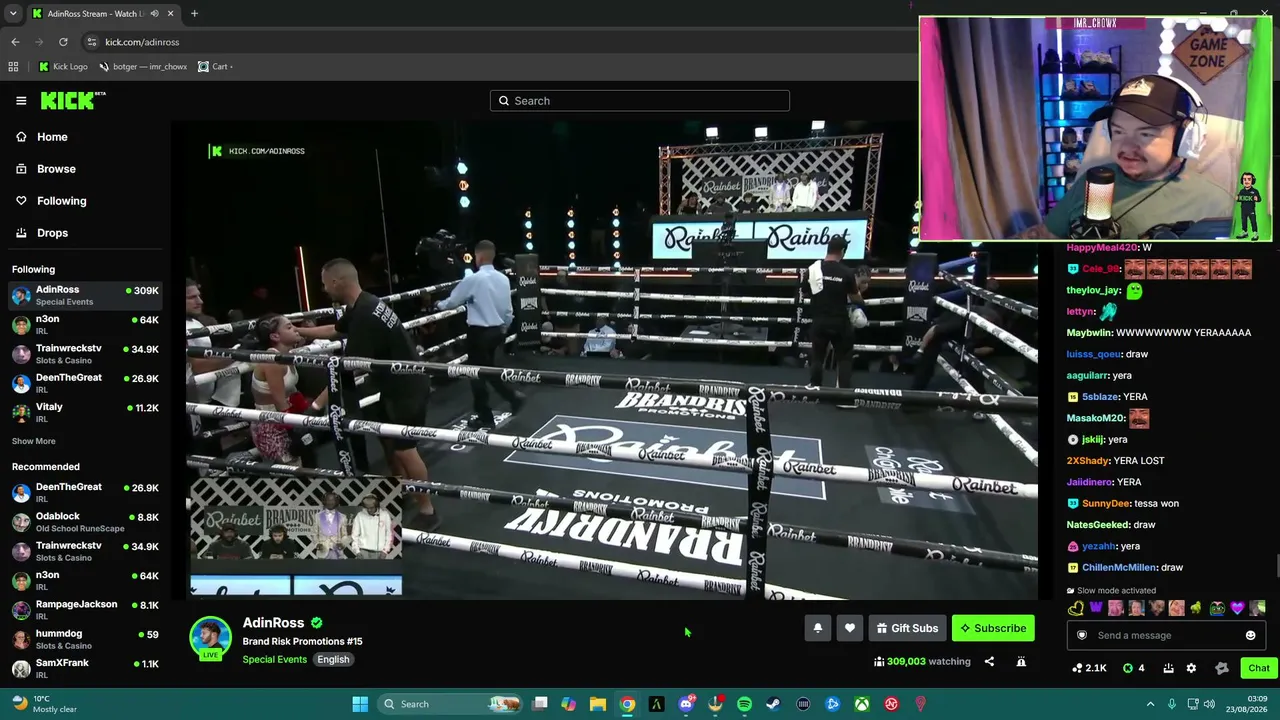Share the stream via the share icon
The width and height of the screenshot is (1280, 720).
pos(989,661)
